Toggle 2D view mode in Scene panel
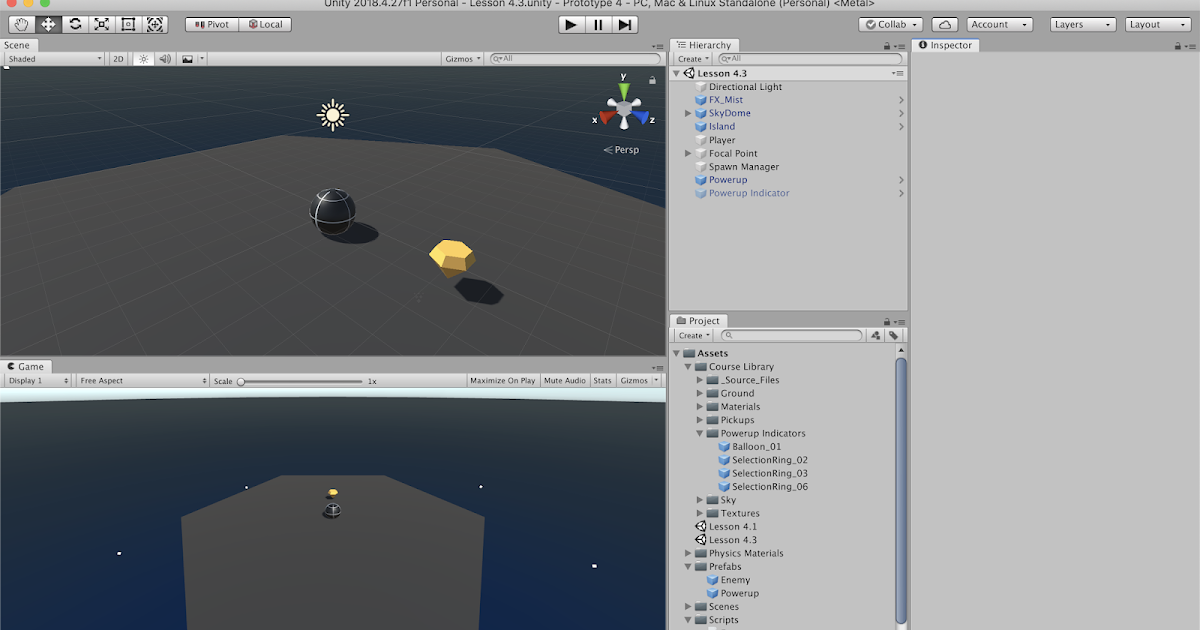Screen dimensions: 1200x630 [x=117, y=58]
